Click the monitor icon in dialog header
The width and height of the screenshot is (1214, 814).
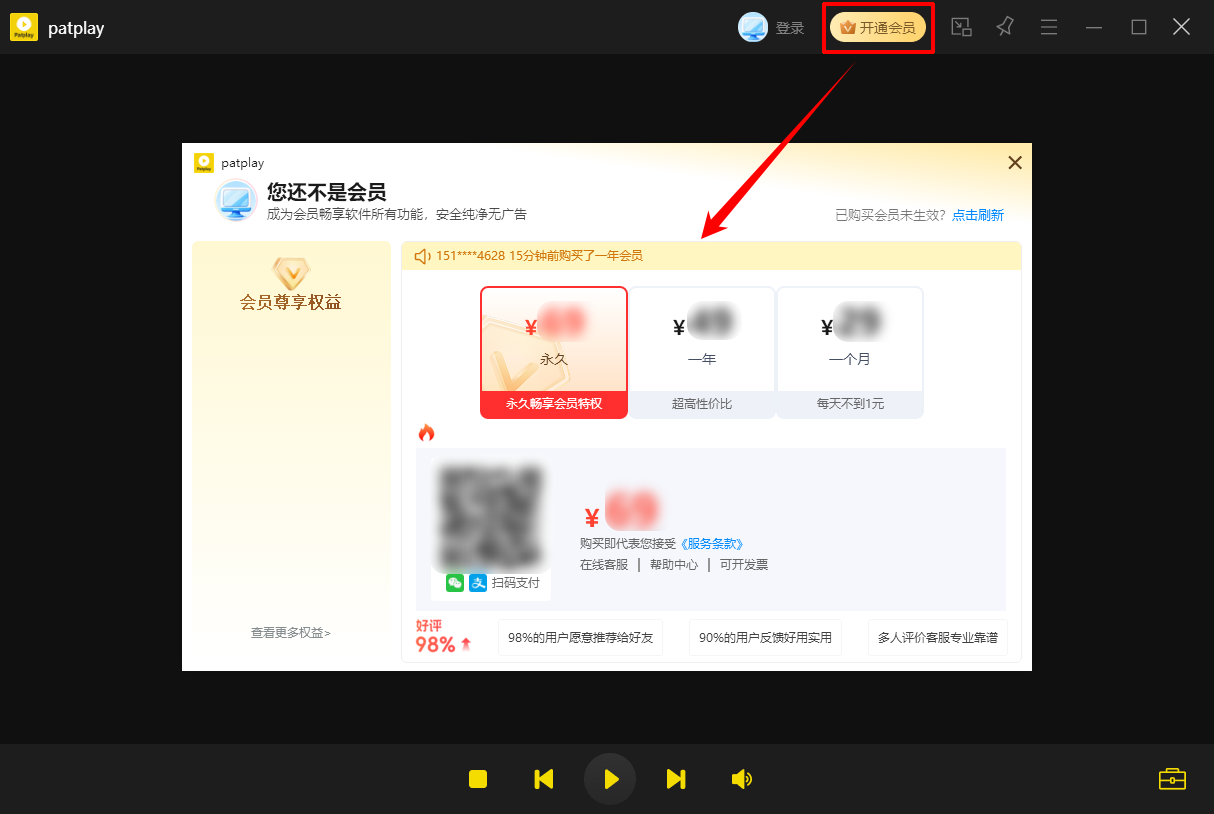[237, 200]
